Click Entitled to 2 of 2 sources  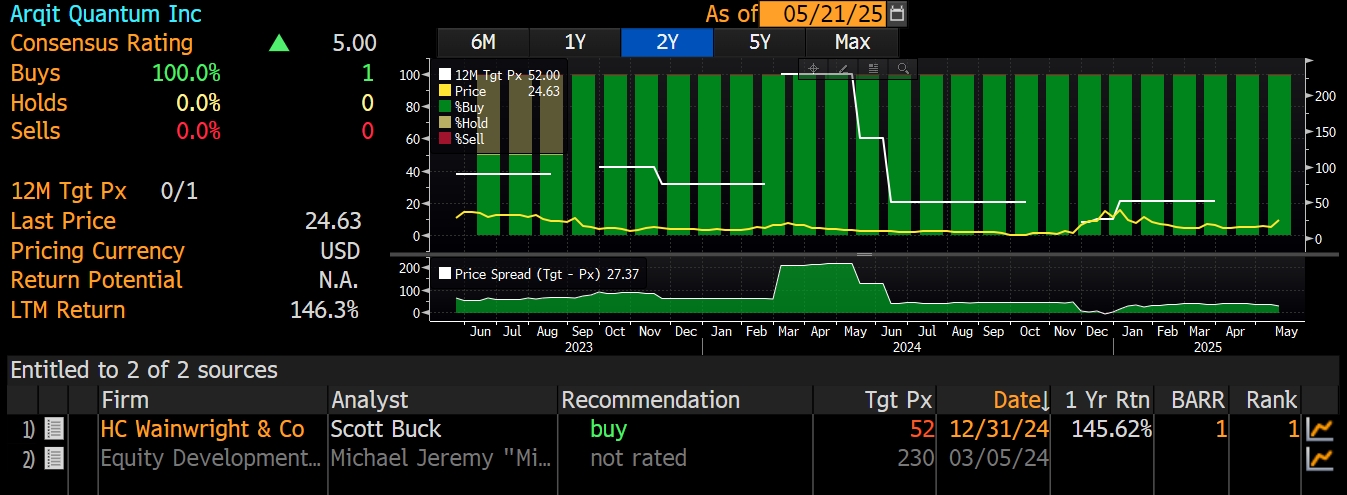[x=144, y=370]
